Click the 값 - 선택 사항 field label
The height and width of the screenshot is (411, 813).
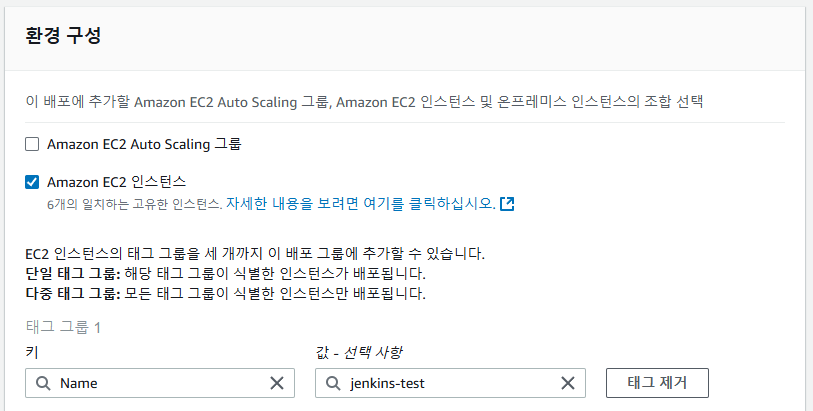(358, 353)
